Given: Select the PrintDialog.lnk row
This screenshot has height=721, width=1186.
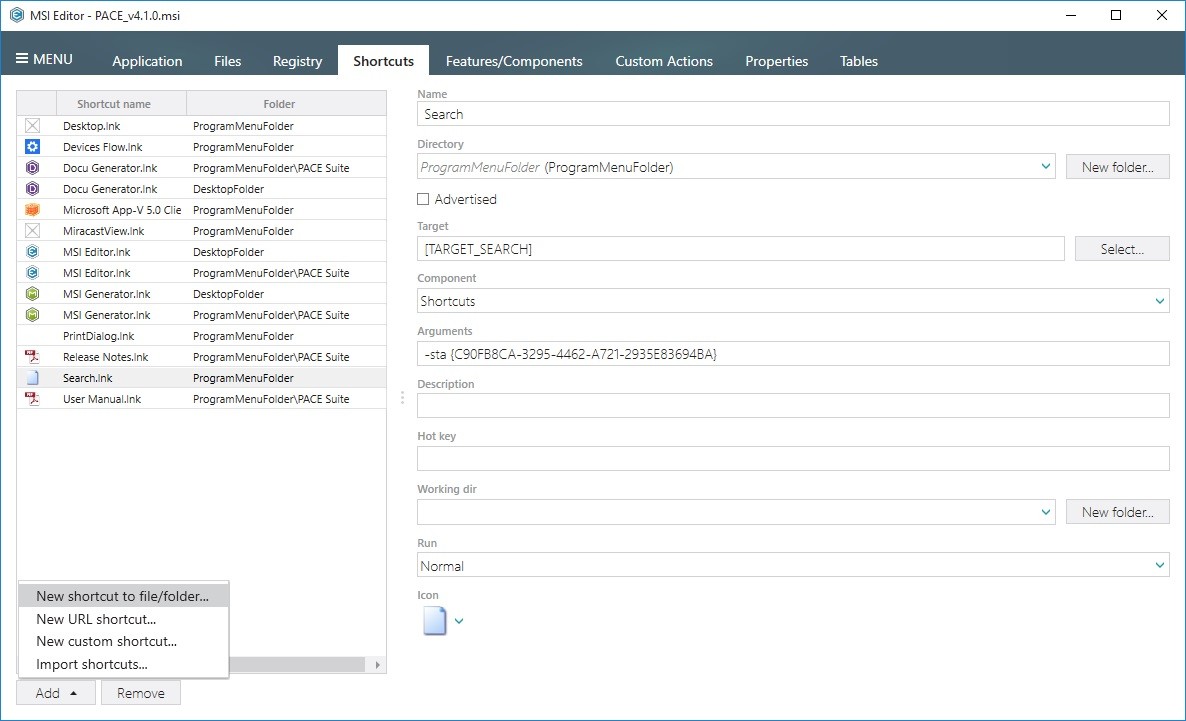Looking at the screenshot, I should pos(201,336).
